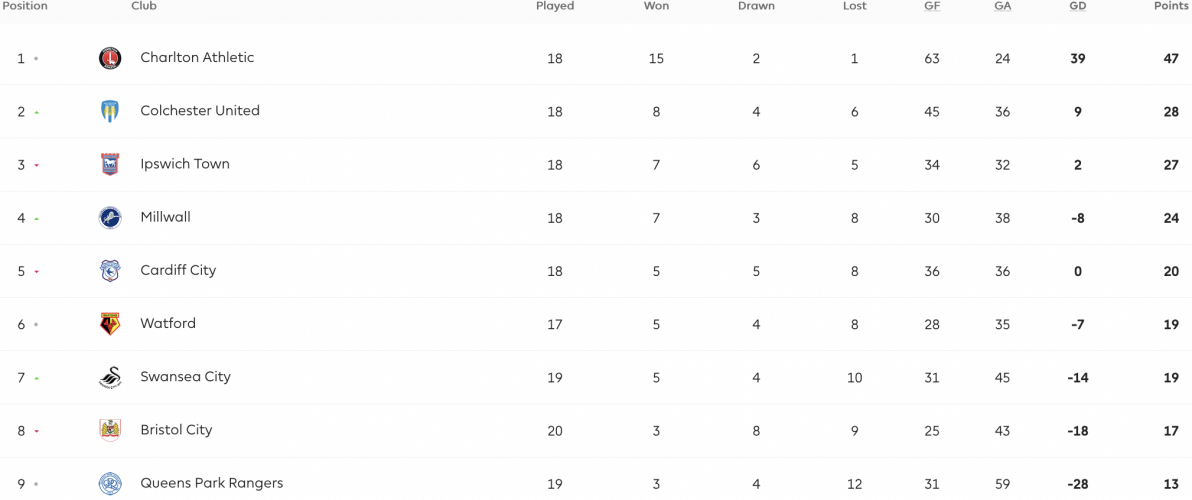This screenshot has height=500, width=1192.
Task: Select the Swansea City swan logo
Action: 110,378
